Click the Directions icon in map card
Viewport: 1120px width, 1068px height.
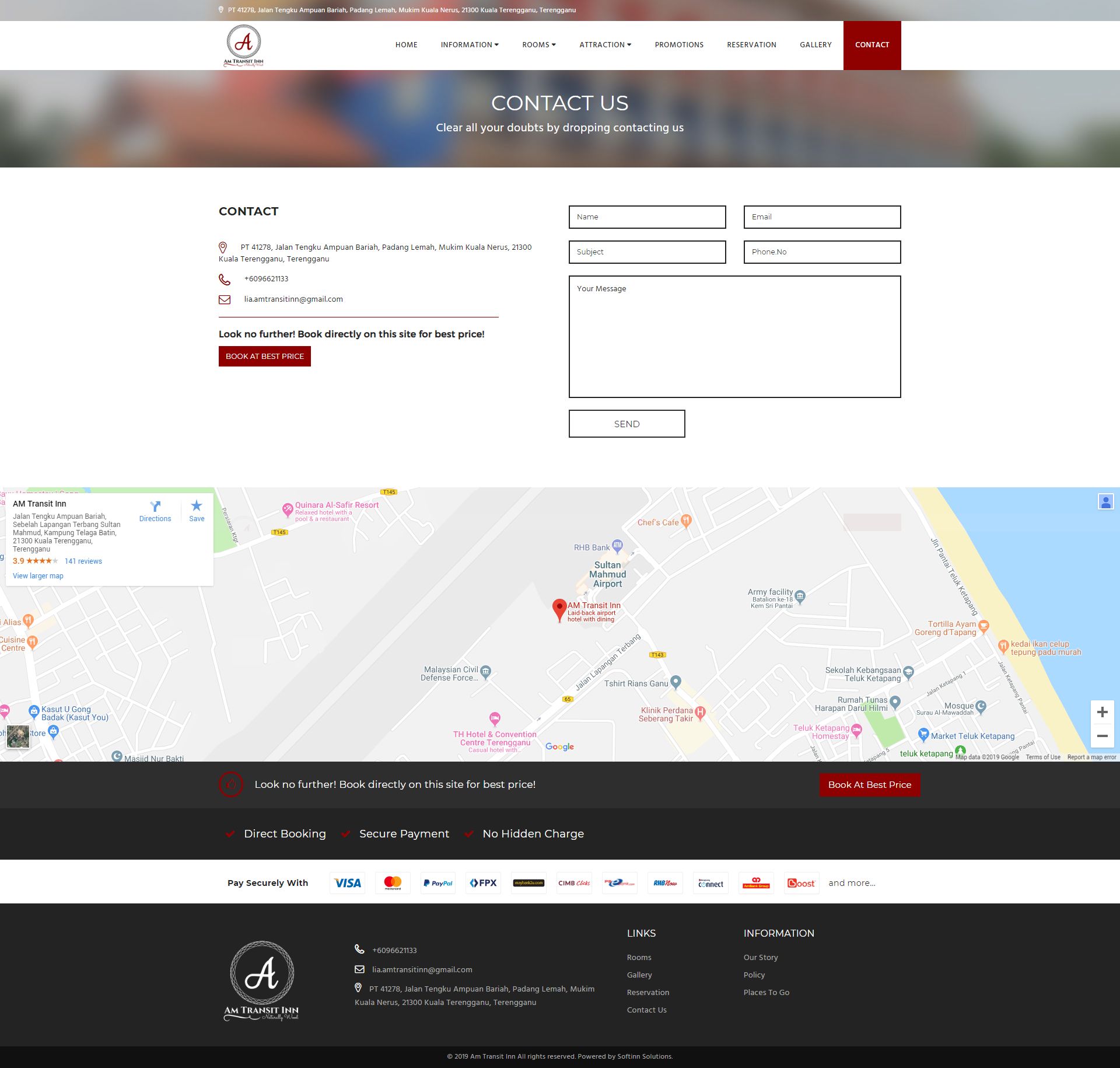(x=155, y=507)
